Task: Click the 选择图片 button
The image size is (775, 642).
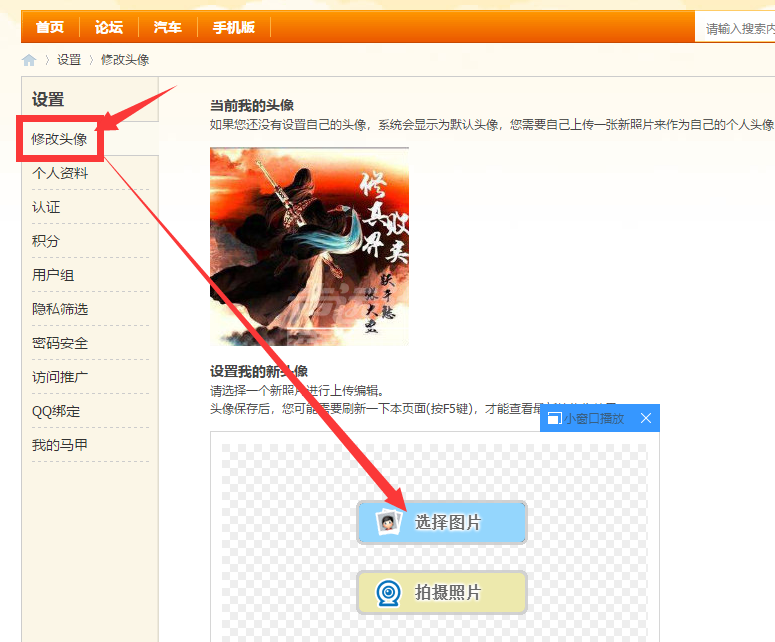Action: 442,522
